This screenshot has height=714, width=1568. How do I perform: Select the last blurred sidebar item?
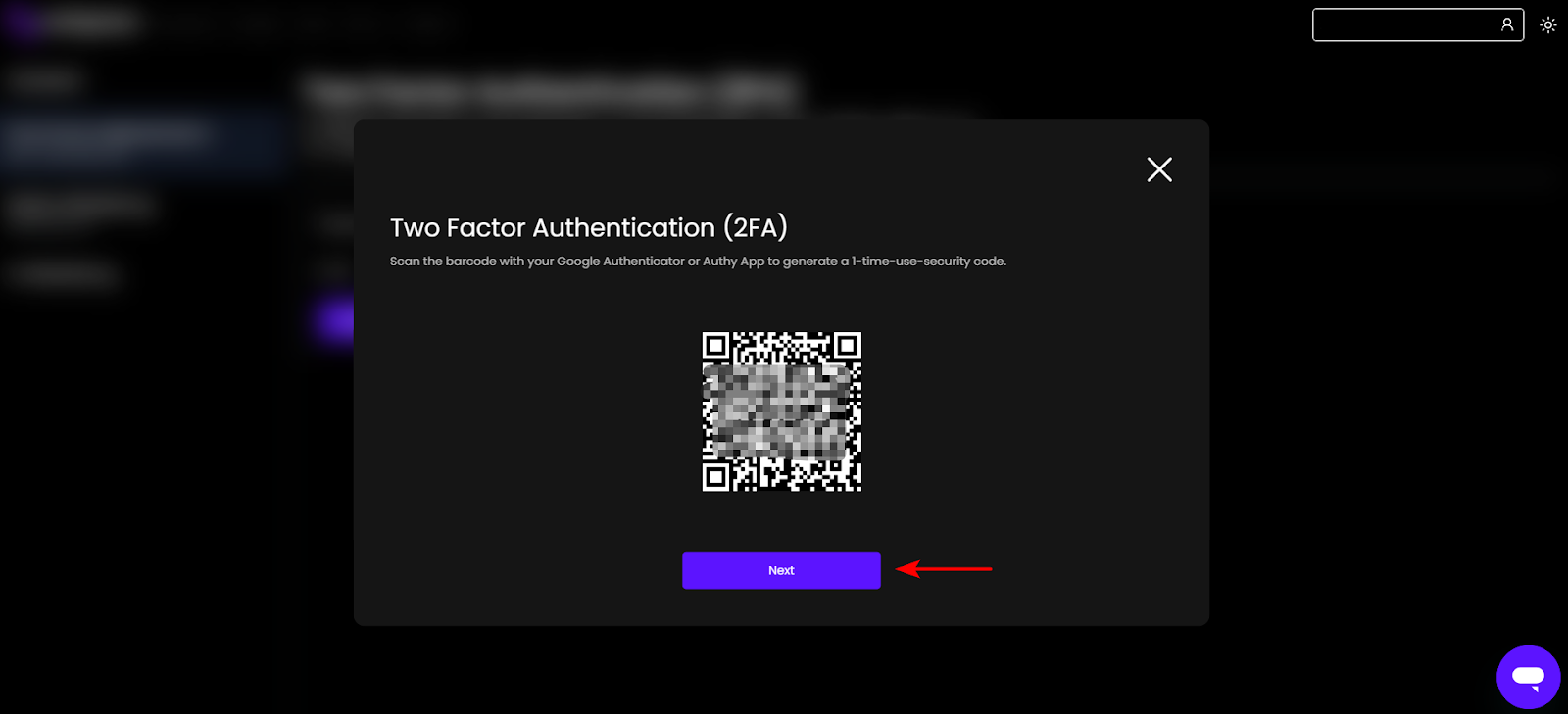pos(63,274)
